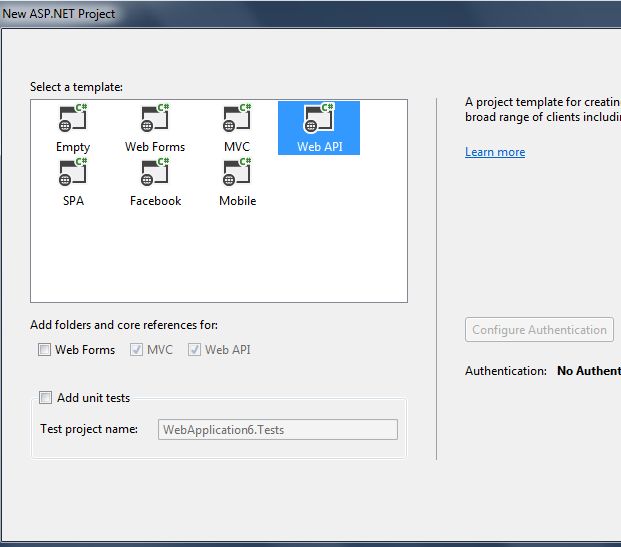
Task: Click the 'Test project name:' label
Action: coord(89,429)
